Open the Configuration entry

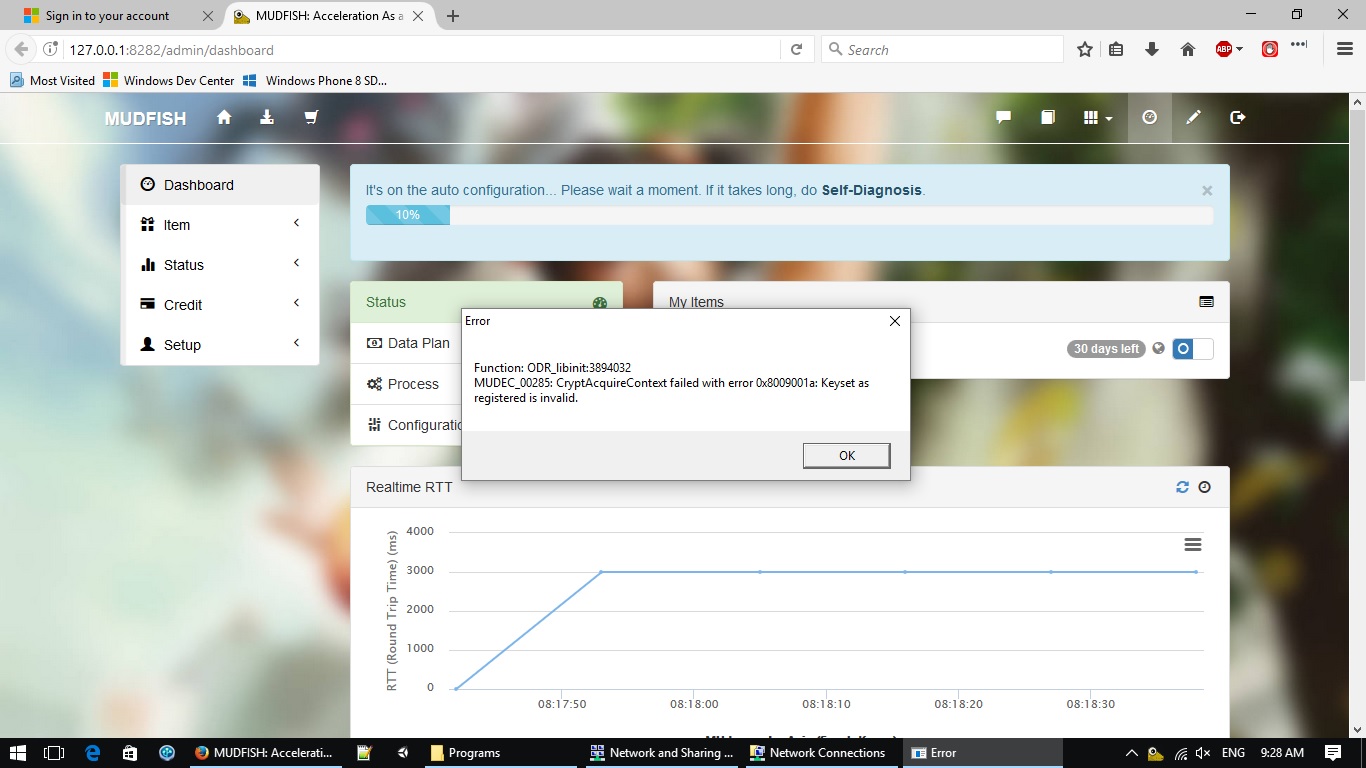pyautogui.click(x=415, y=425)
